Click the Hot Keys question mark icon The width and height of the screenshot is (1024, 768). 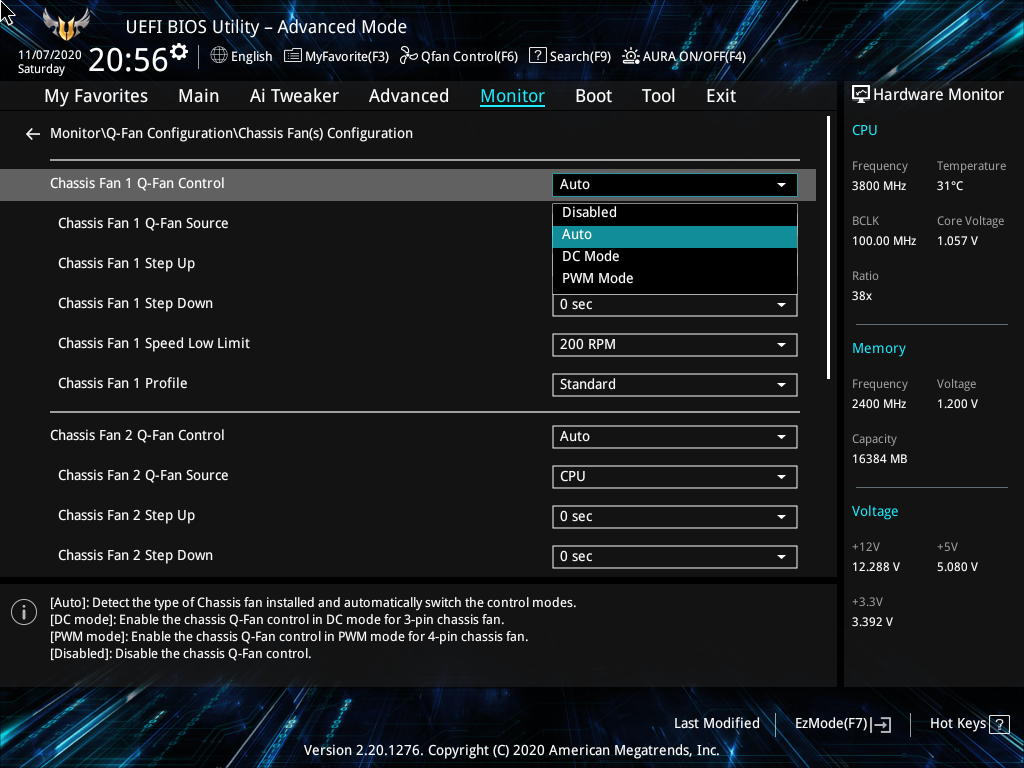[x=999, y=724]
